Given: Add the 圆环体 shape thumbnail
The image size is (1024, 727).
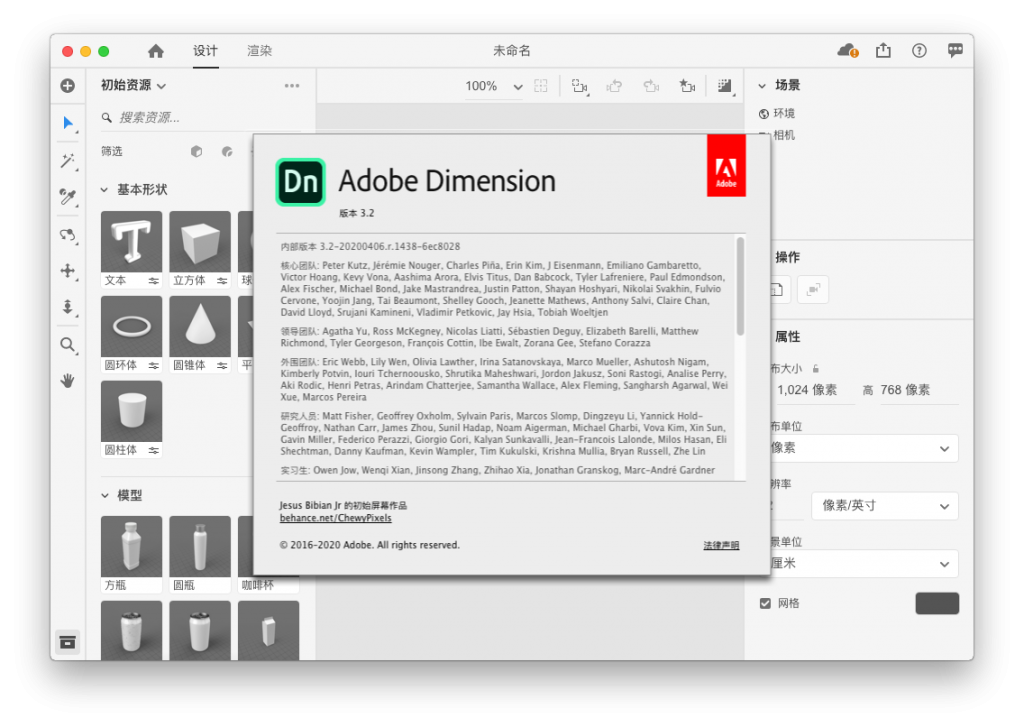Looking at the screenshot, I should coord(131,326).
